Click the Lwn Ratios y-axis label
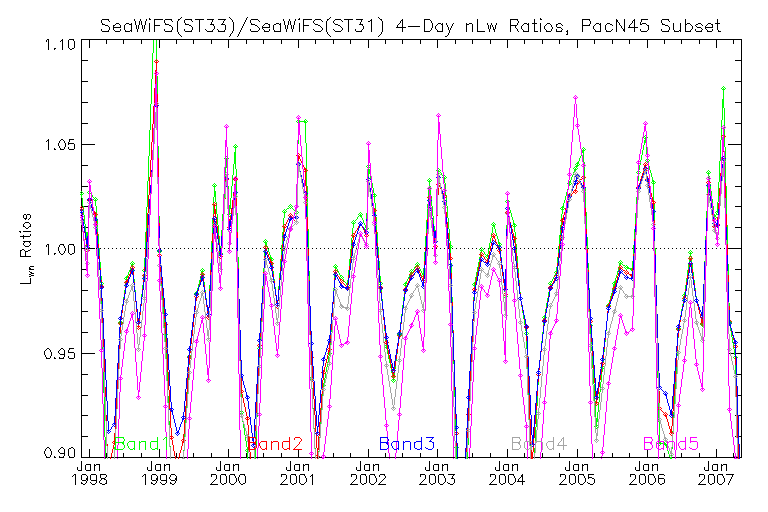This screenshot has width=768, height=512. tap(26, 249)
